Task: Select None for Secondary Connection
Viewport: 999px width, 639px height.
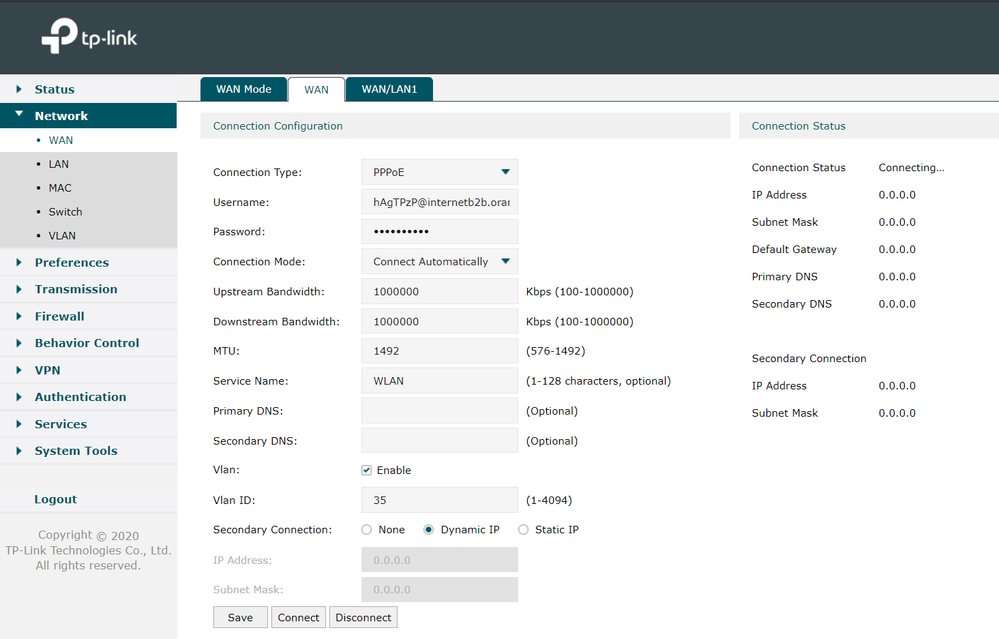Action: (367, 530)
